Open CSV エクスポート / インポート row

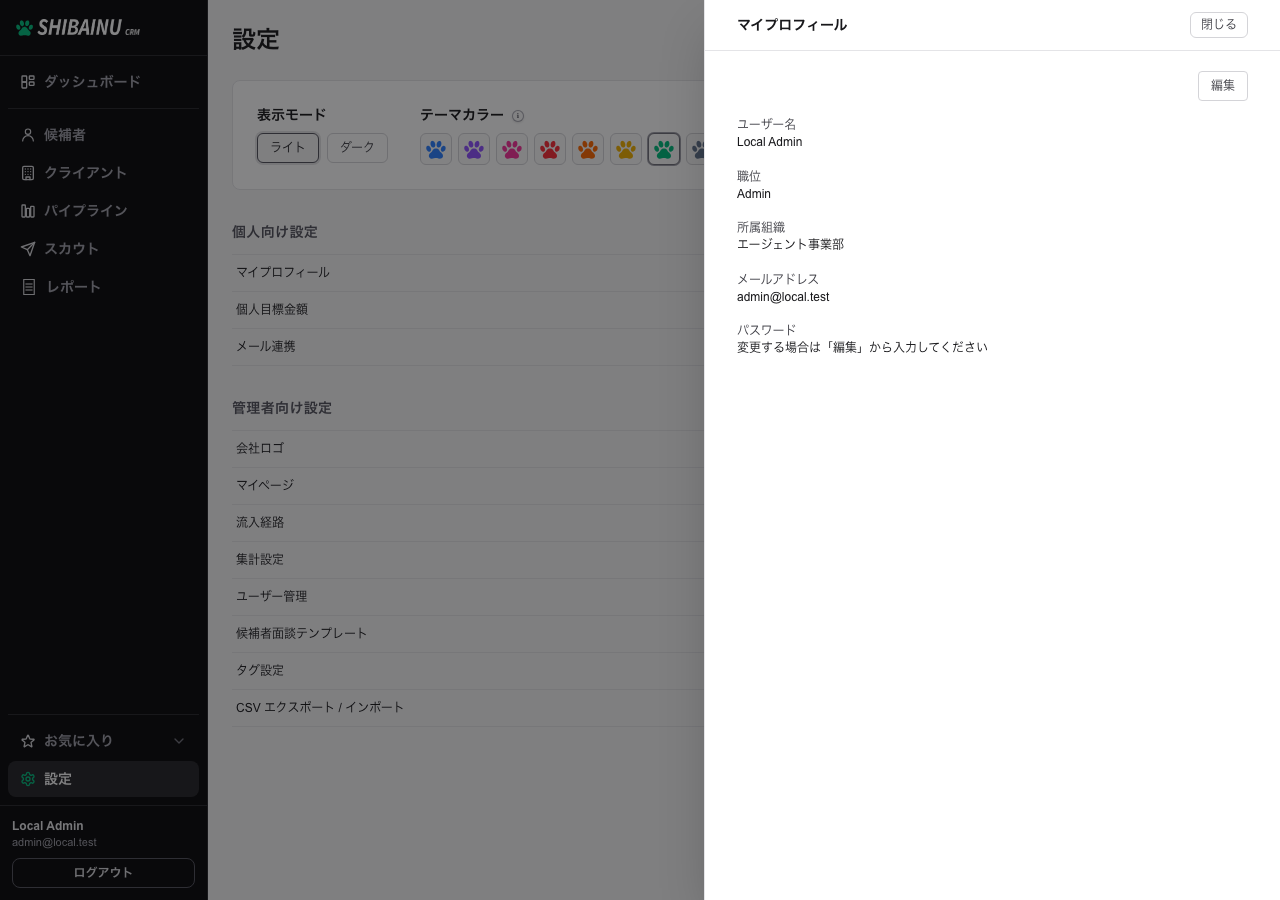click(468, 708)
